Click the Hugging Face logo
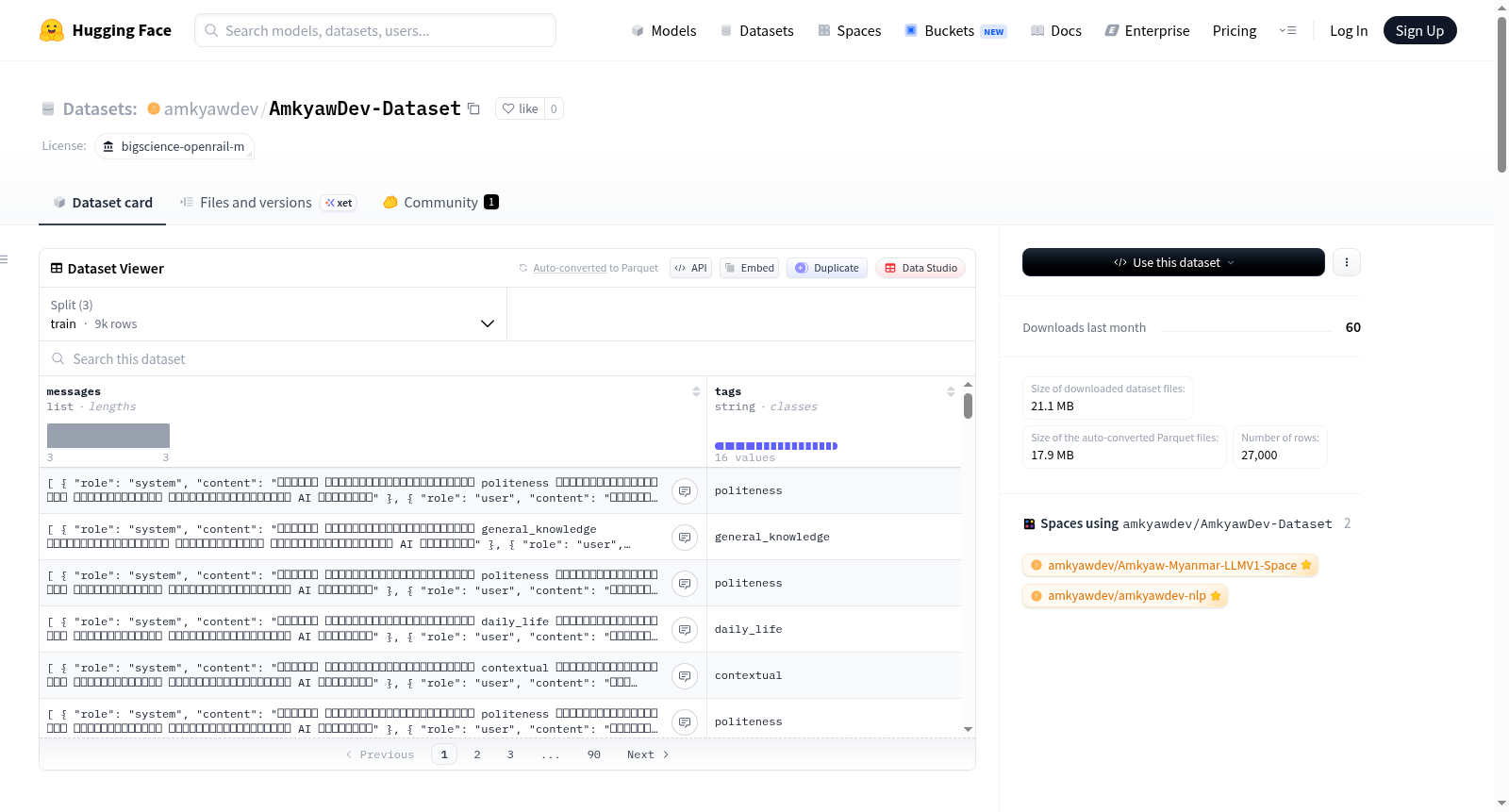The width and height of the screenshot is (1509, 812). click(106, 30)
